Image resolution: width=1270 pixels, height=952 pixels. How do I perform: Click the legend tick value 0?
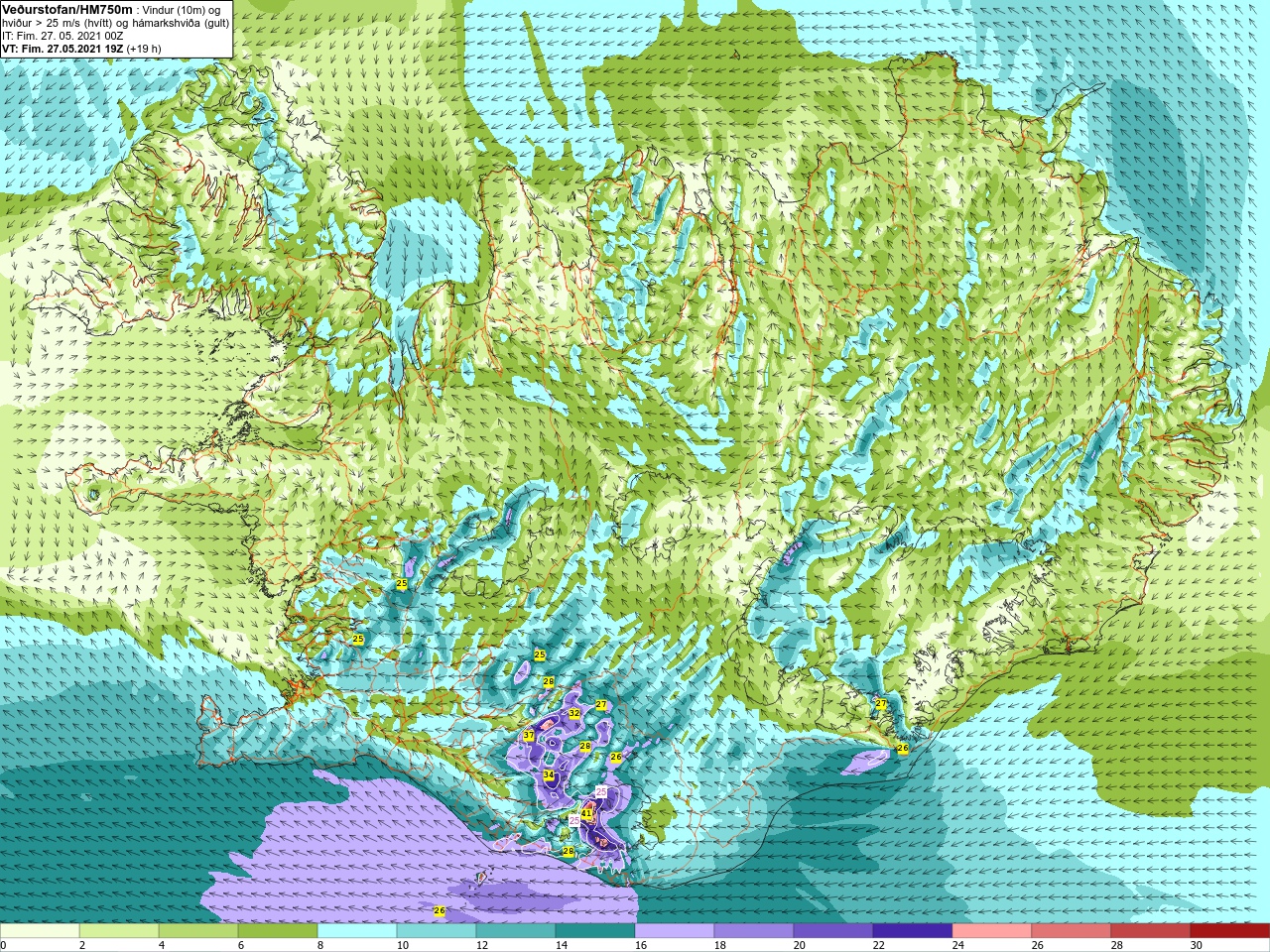coord(4,945)
